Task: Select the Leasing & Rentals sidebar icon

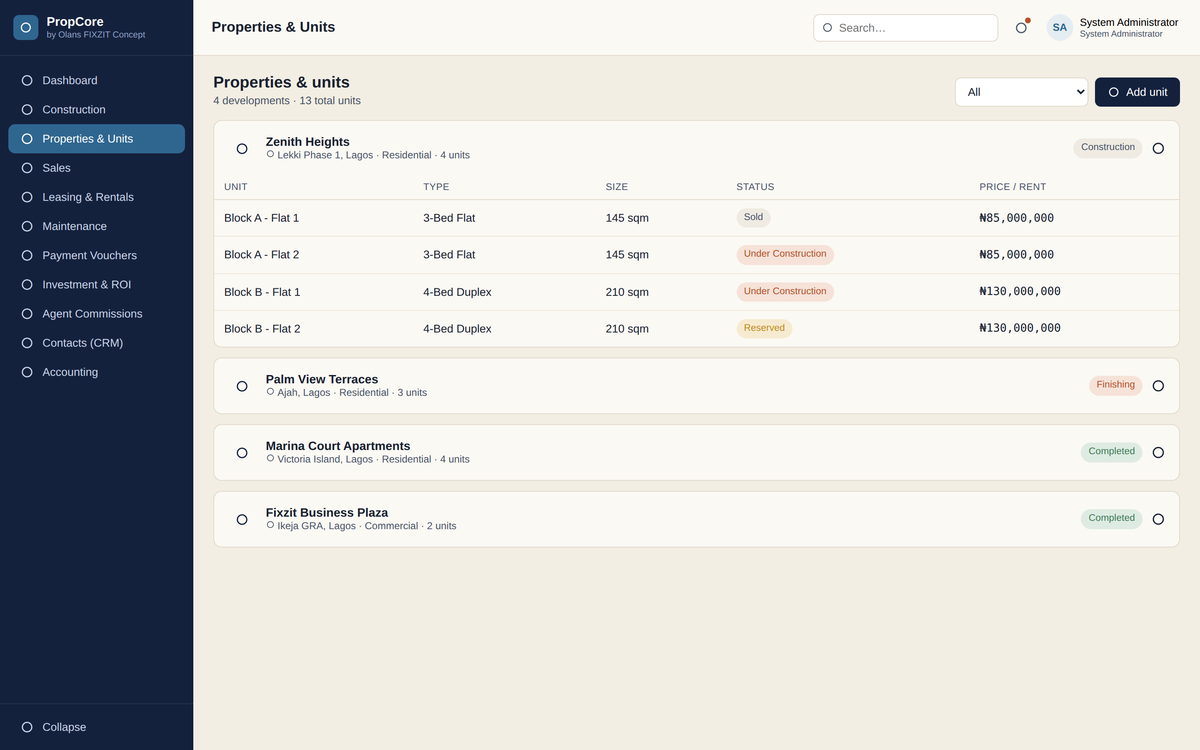Action: tap(27, 197)
